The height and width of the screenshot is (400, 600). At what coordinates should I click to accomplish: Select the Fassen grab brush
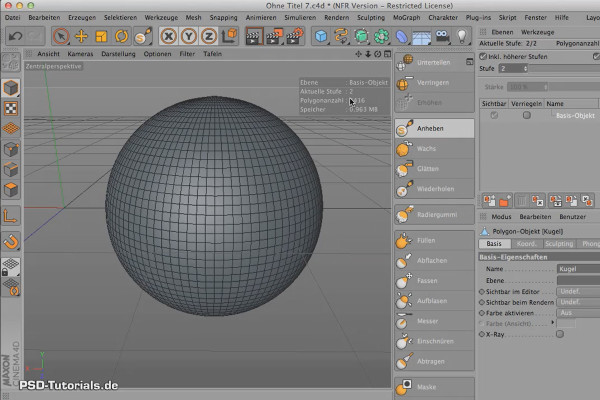click(x=434, y=281)
